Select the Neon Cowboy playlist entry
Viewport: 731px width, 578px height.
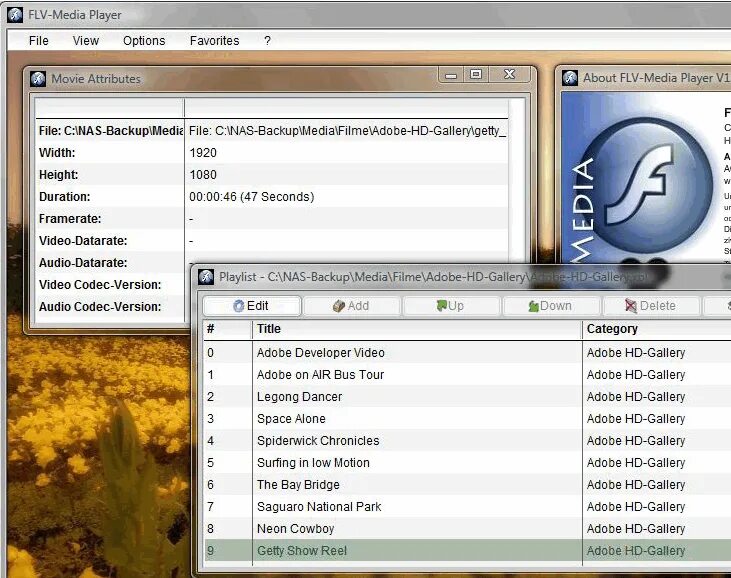tap(467, 529)
